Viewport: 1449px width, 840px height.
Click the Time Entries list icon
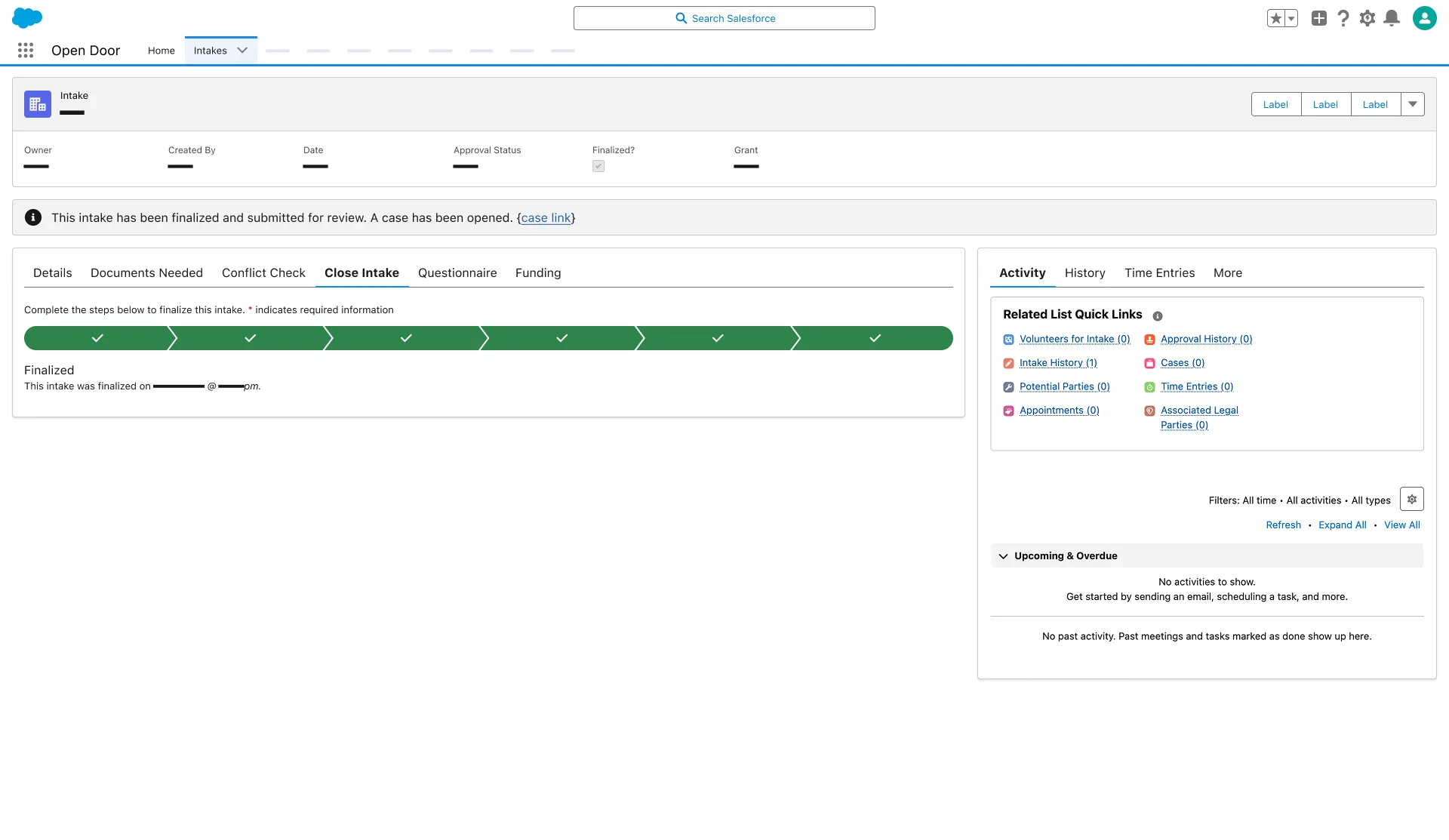pyautogui.click(x=1149, y=387)
